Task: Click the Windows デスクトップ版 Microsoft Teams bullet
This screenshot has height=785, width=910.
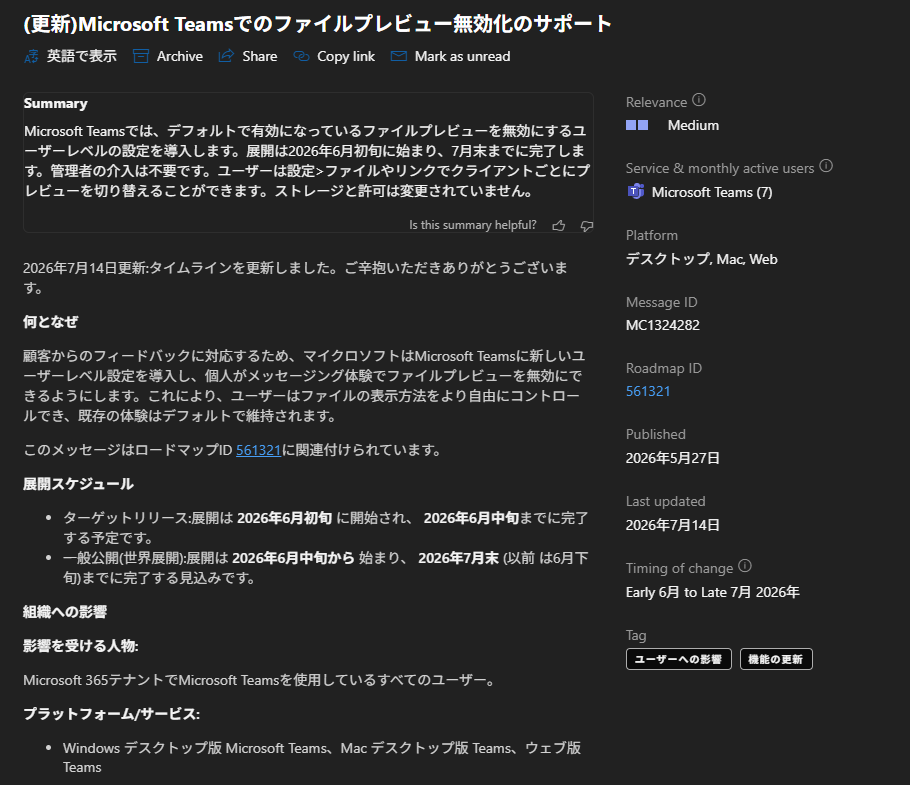Action: tap(322, 758)
